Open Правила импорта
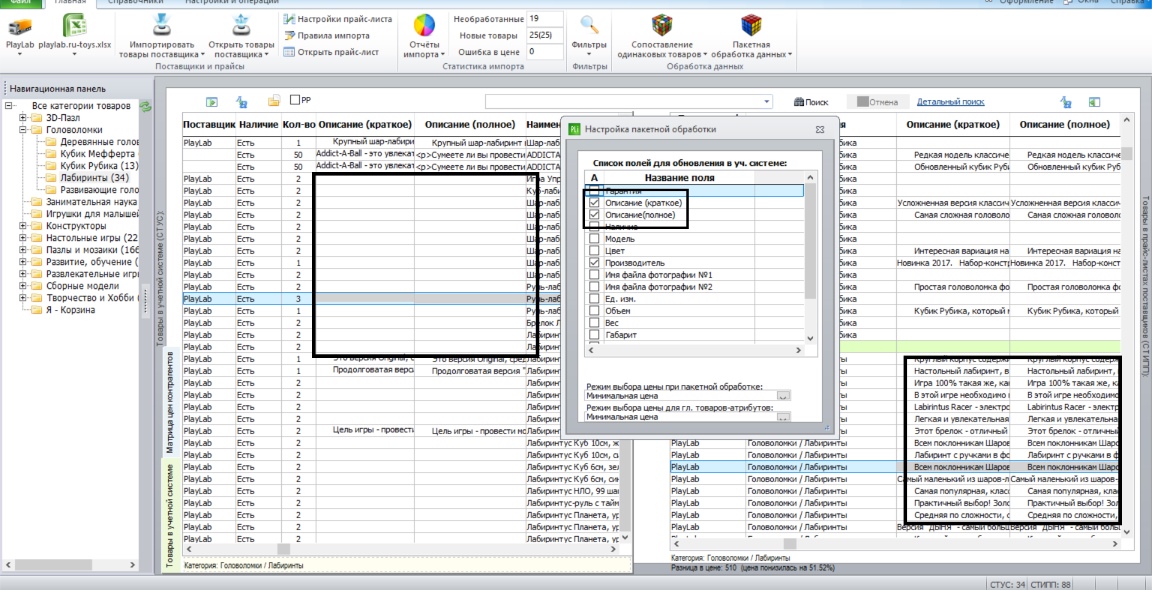The image size is (1152, 590). pyautogui.click(x=325, y=35)
